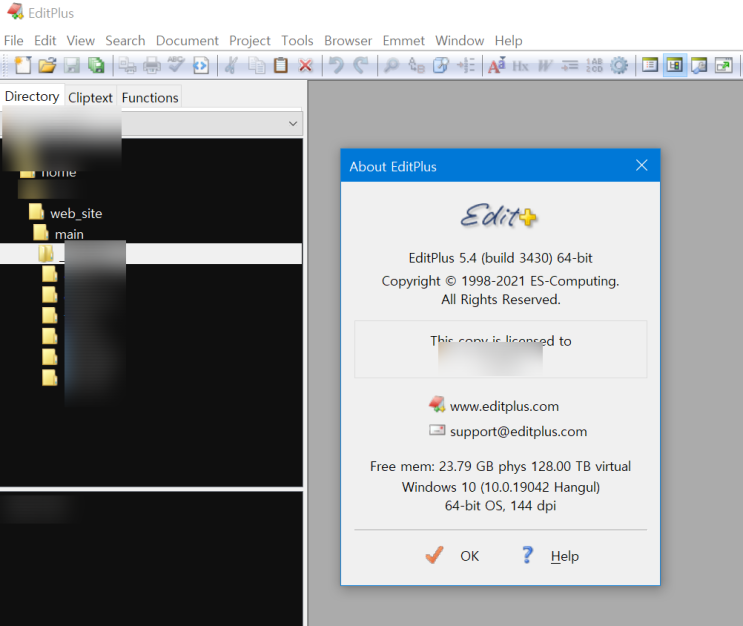Click the Go to Line icon
Viewport: 743px width, 626px height.
coord(465,65)
